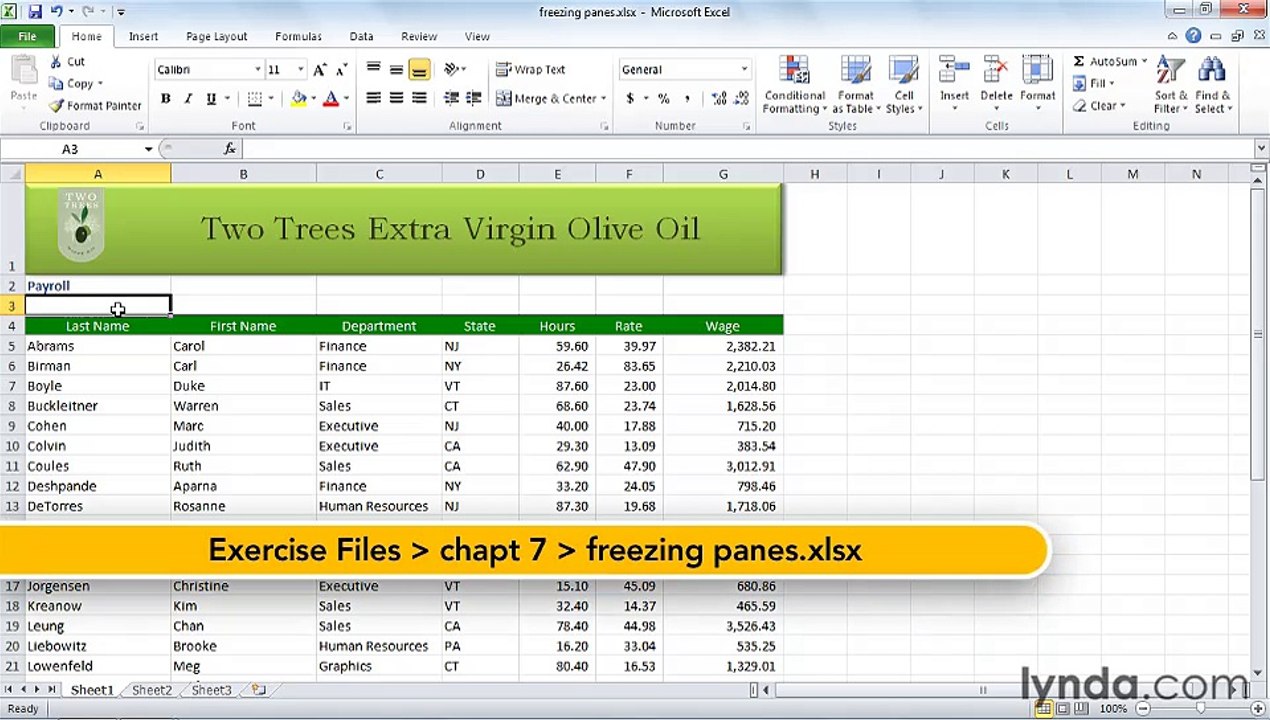Open Conditional Formatting
The height and width of the screenshot is (720, 1270).
[x=794, y=85]
